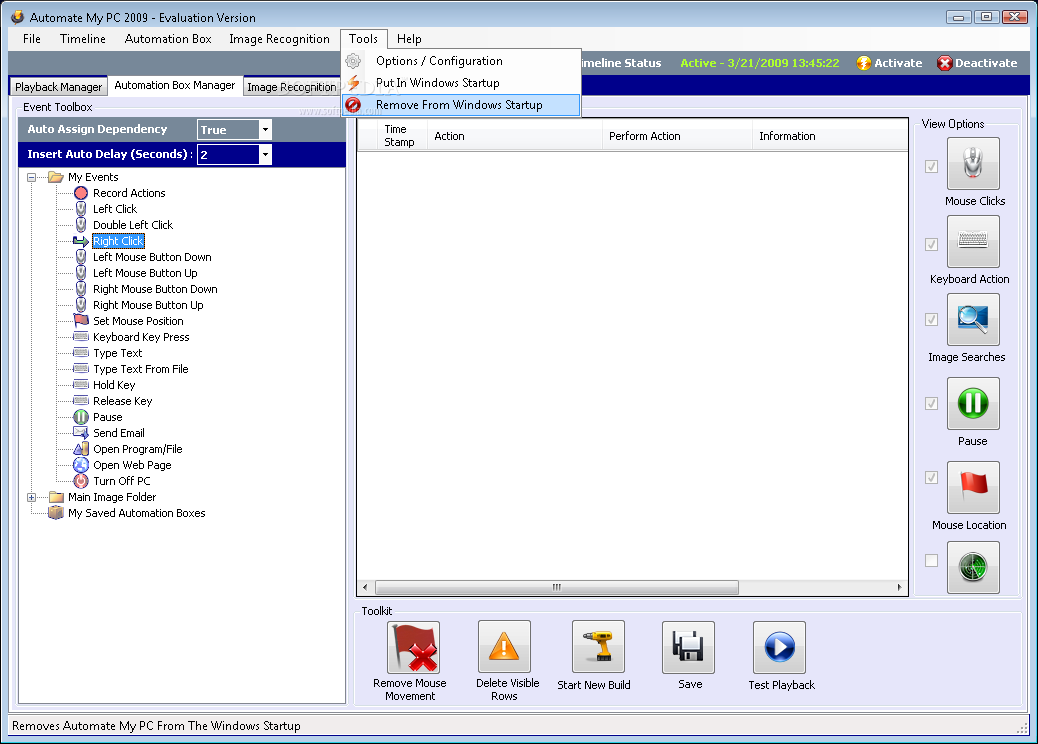
Task: Switch to the Image Recognition tab
Action: [x=292, y=87]
